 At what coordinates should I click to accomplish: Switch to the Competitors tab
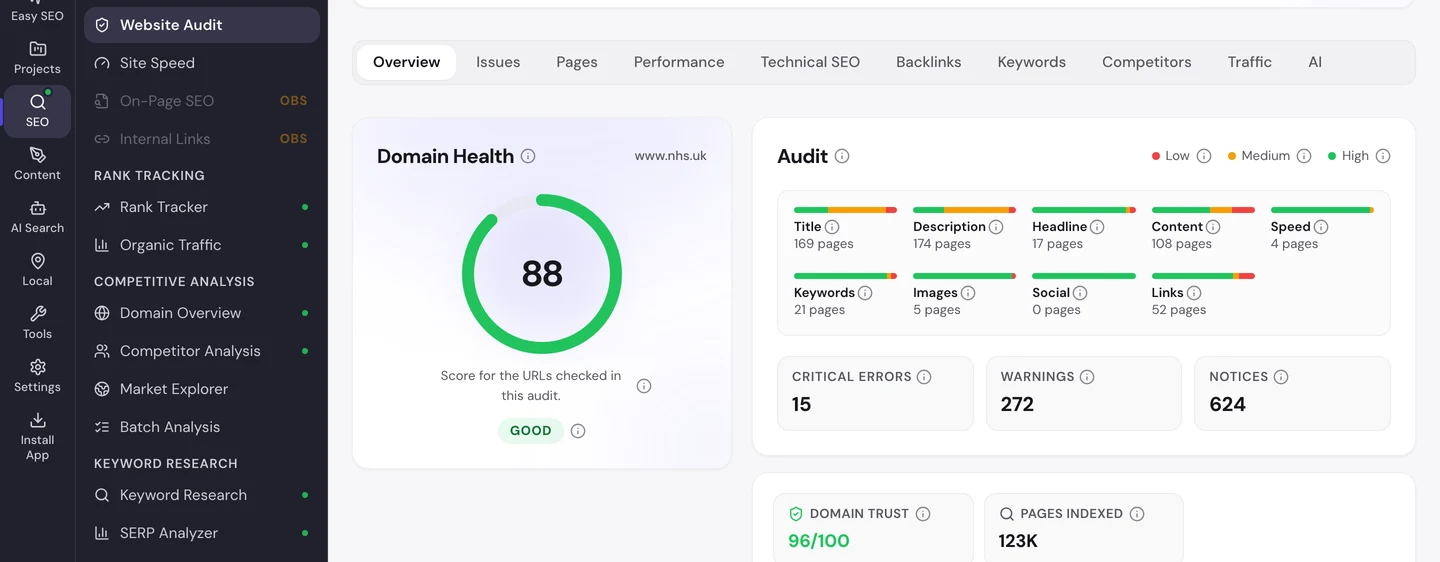tap(1147, 62)
